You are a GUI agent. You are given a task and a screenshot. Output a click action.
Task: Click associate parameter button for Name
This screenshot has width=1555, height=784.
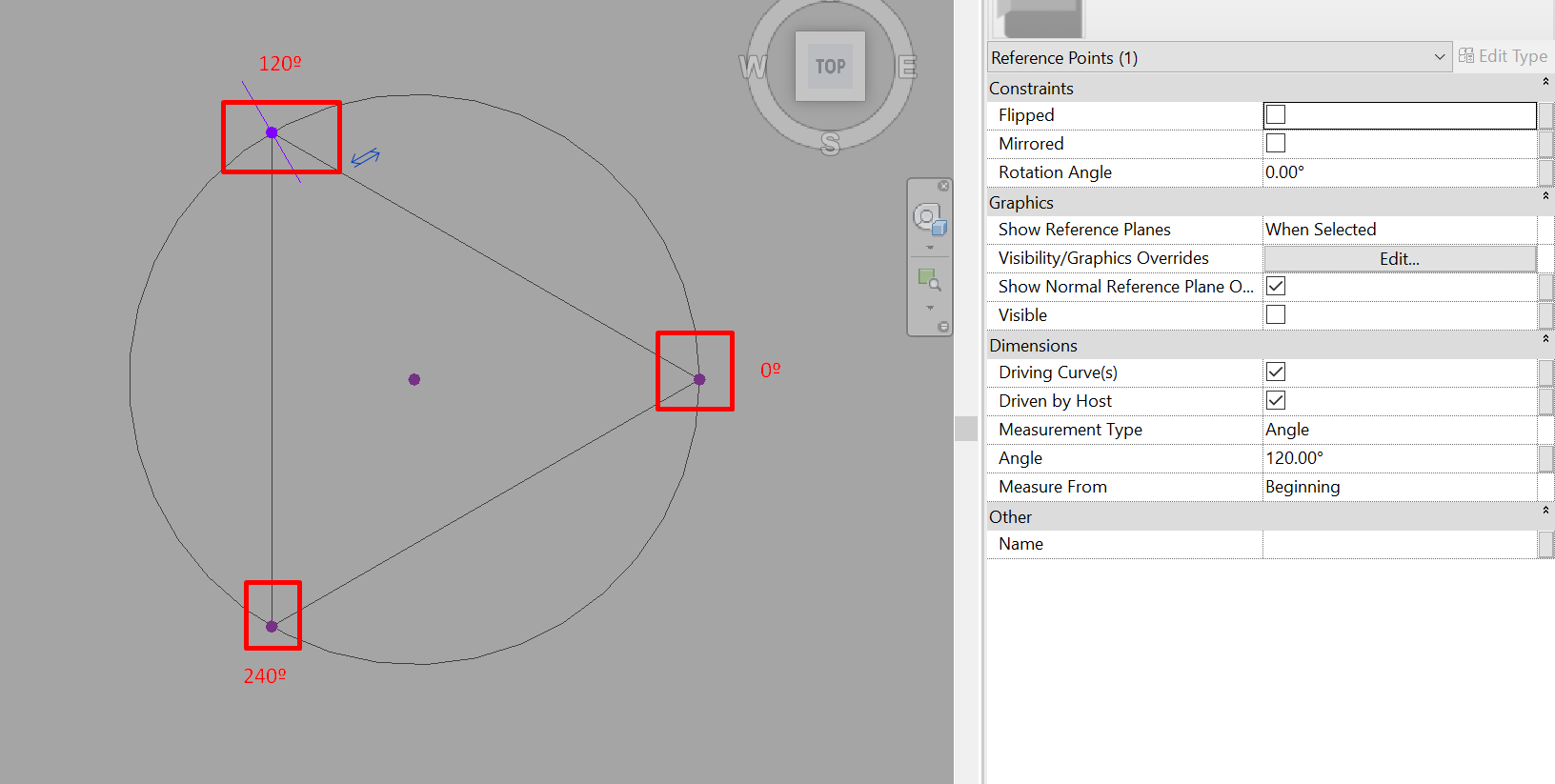click(1546, 544)
